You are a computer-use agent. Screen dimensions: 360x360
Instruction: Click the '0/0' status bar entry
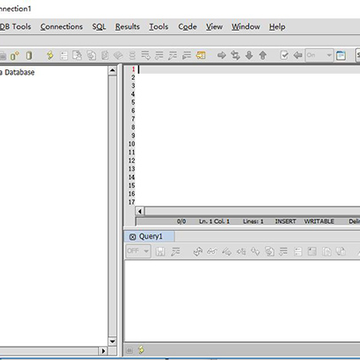pos(182,221)
